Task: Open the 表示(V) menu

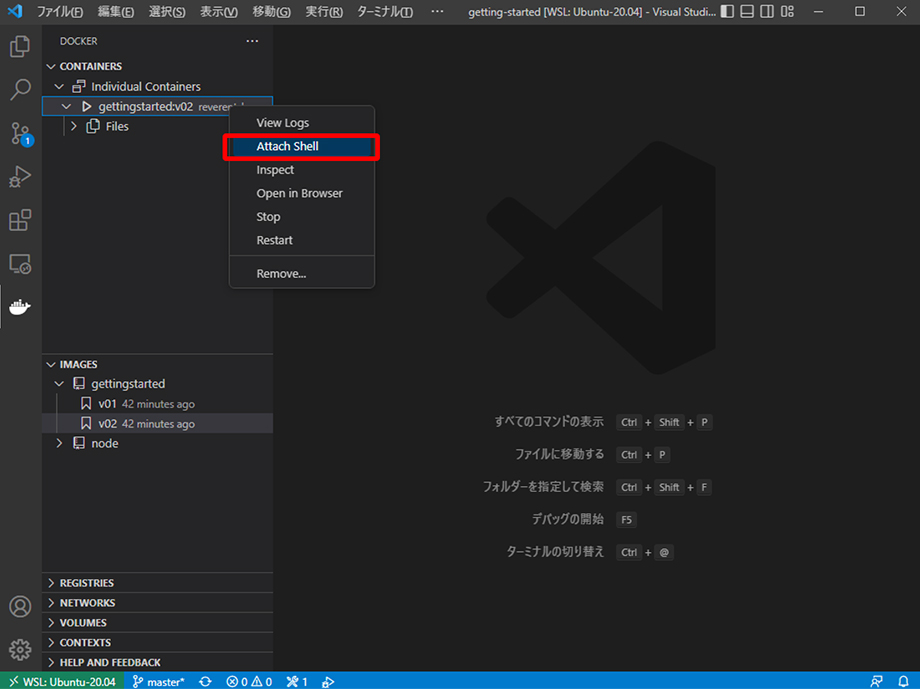Action: [x=219, y=12]
